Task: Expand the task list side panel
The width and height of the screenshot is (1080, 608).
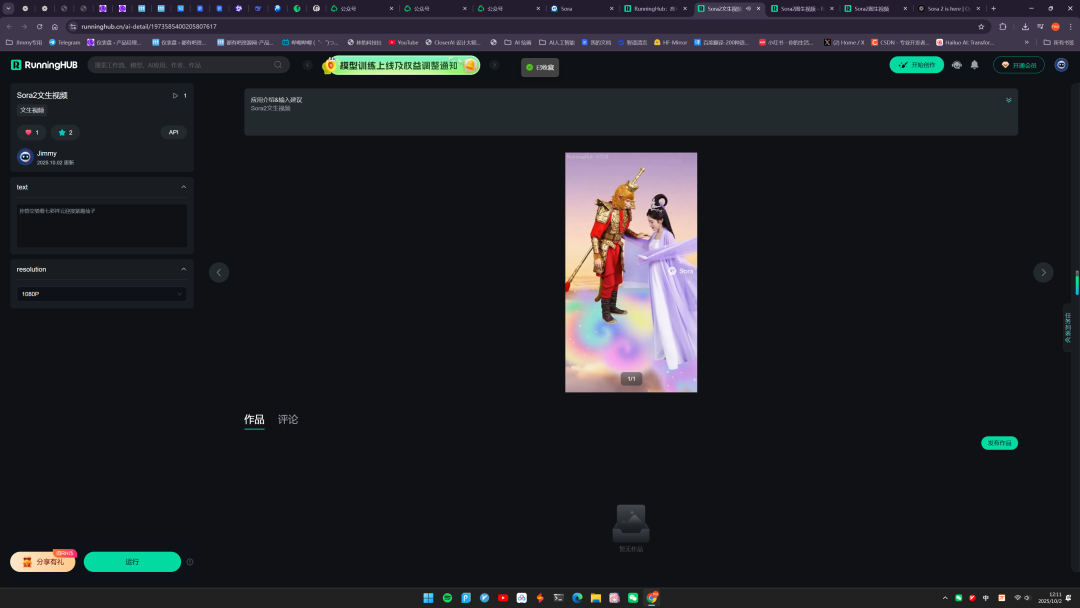Action: point(1068,328)
